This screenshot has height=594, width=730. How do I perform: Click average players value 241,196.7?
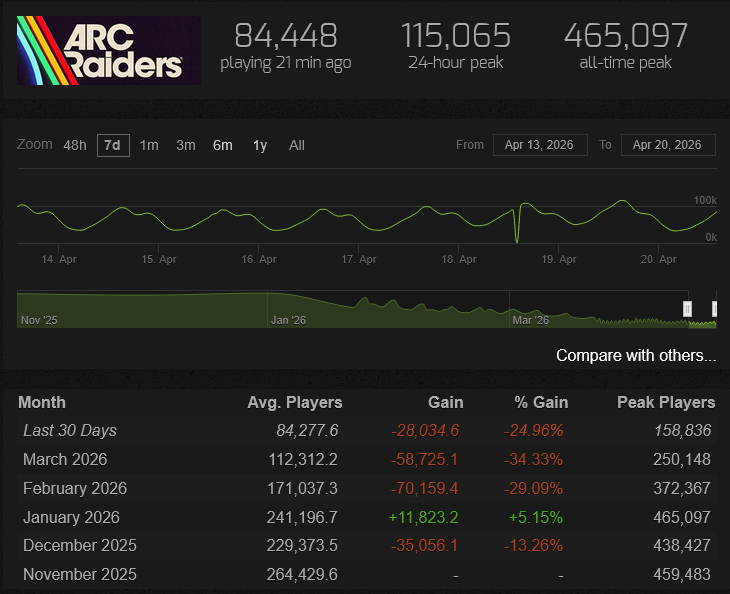pos(302,517)
